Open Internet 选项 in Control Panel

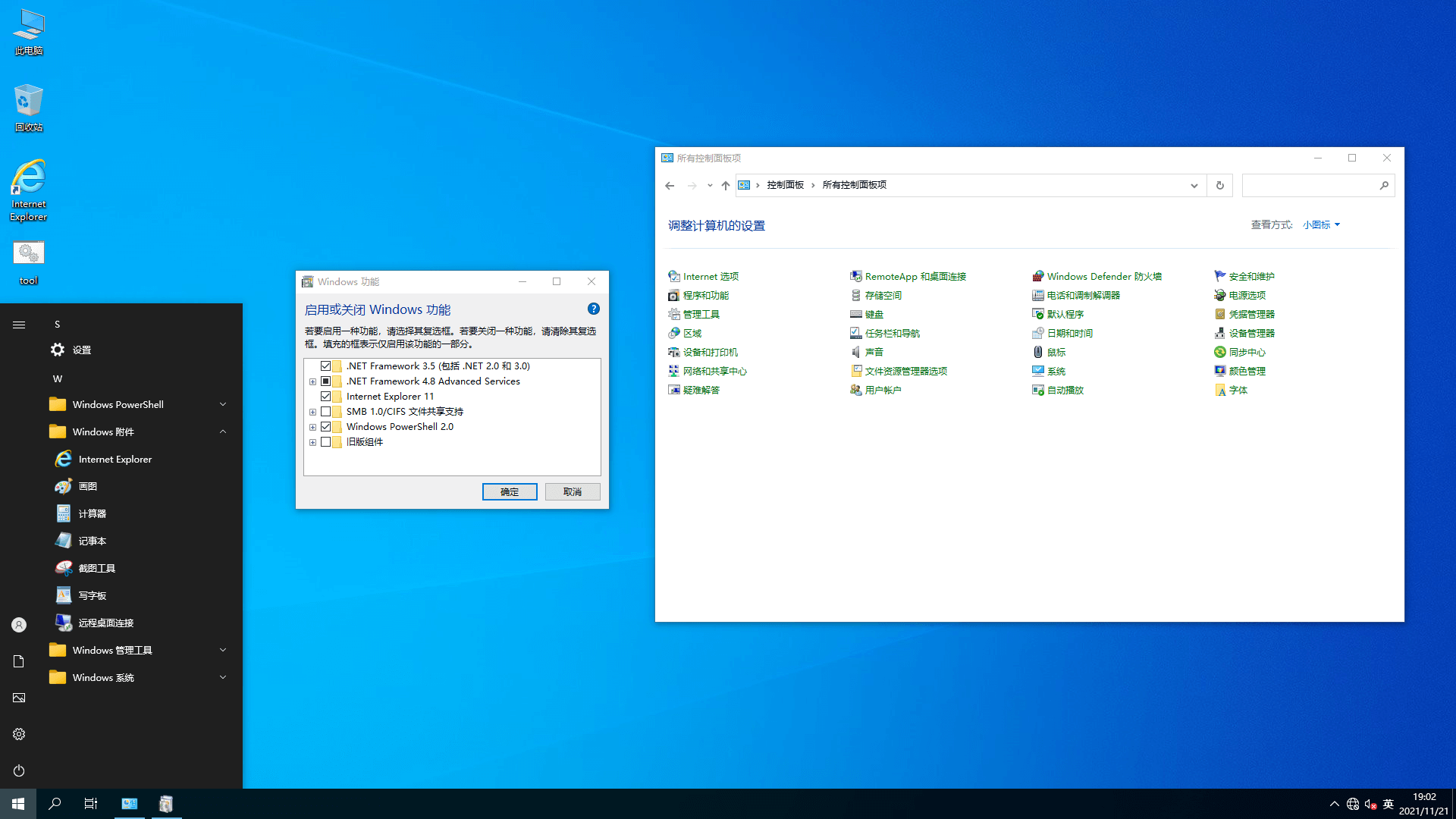point(710,277)
